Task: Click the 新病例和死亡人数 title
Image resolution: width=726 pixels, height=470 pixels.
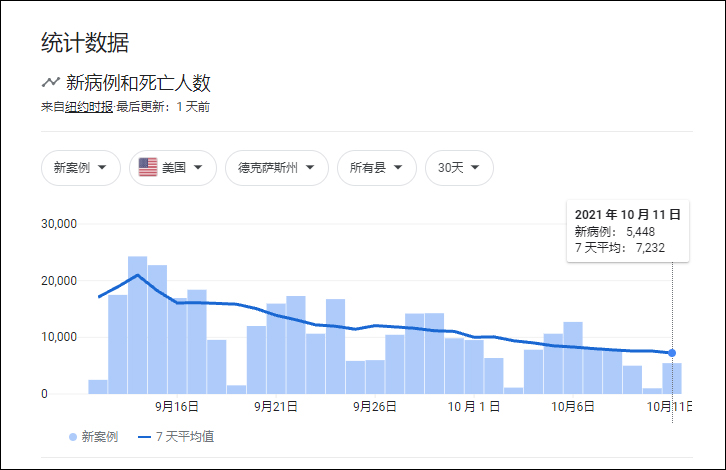Action: [x=138, y=83]
